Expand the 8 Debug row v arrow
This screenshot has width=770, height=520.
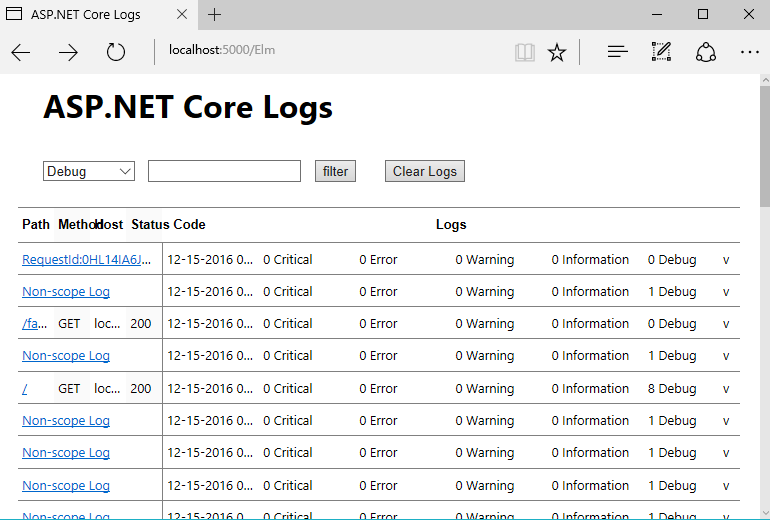(x=726, y=389)
